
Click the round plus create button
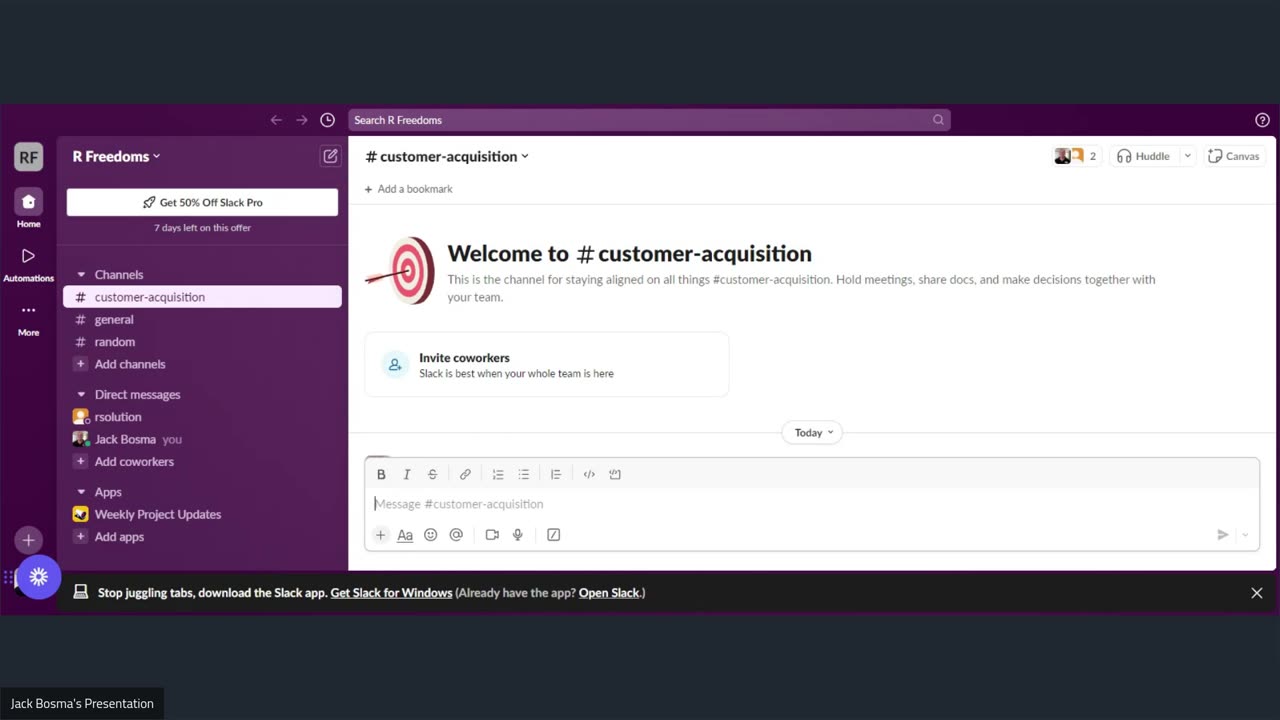28,540
